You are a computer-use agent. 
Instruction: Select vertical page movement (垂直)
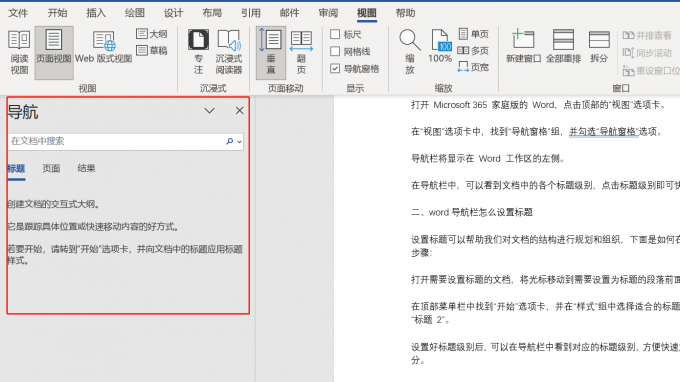click(x=271, y=52)
